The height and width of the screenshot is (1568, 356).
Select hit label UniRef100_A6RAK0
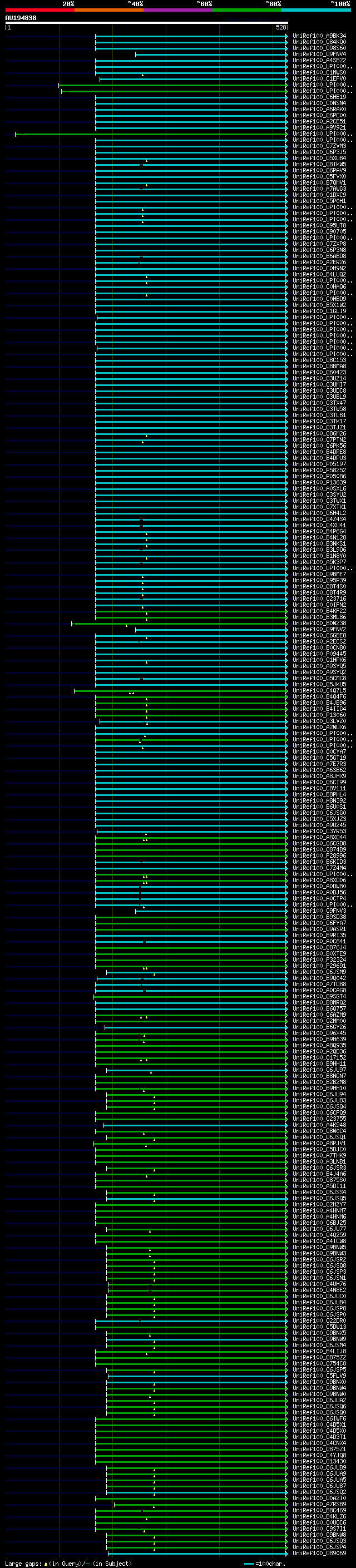(x=319, y=109)
